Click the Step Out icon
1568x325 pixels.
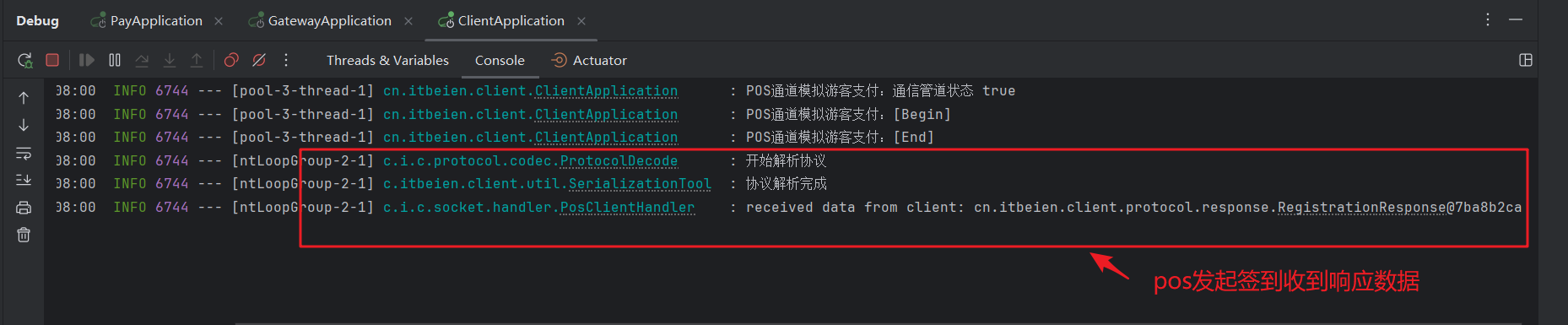pos(197,60)
